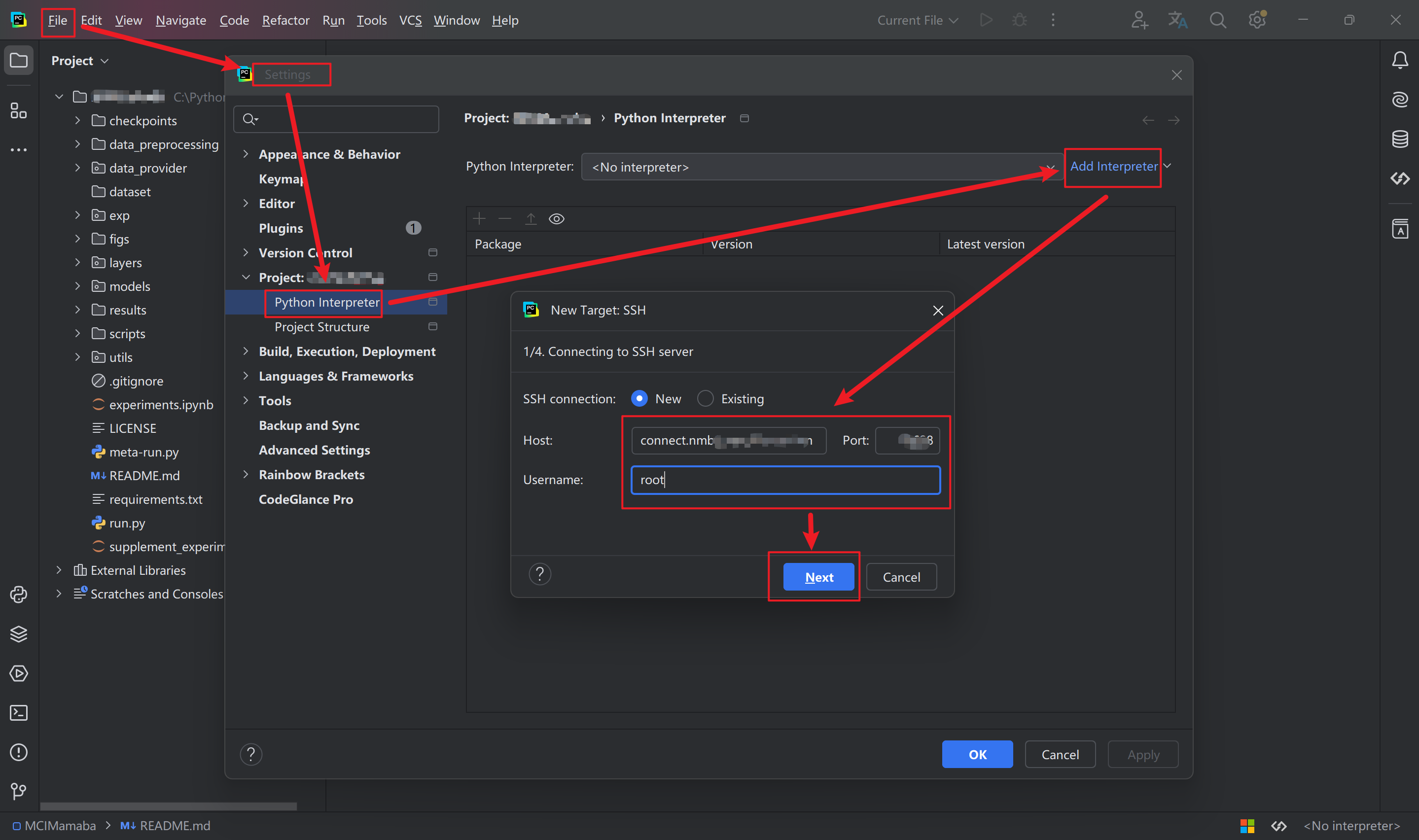Expand Version Control settings
This screenshot has width=1419, height=840.
pos(246,252)
